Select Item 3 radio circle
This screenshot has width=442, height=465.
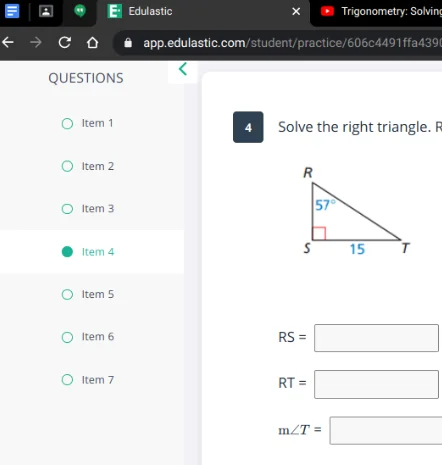[67, 209]
